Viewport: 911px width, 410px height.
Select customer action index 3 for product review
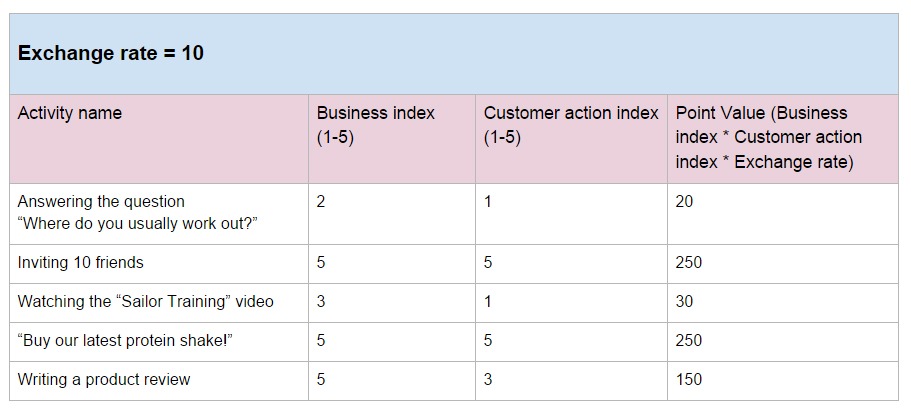pos(571,380)
